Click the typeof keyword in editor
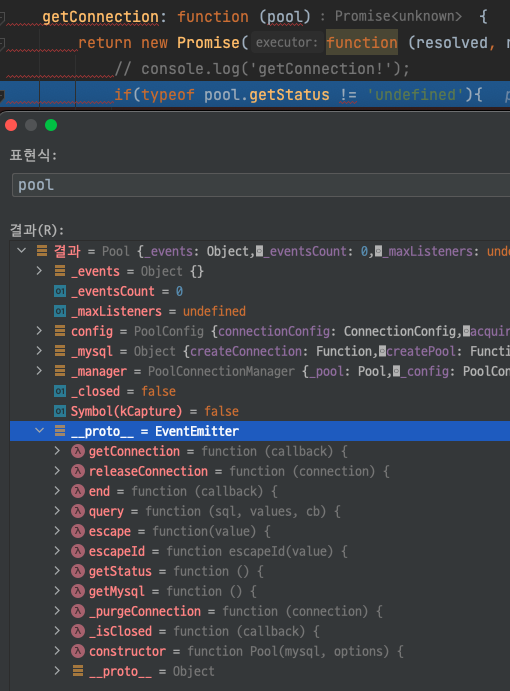This screenshot has width=510, height=691. [168, 95]
